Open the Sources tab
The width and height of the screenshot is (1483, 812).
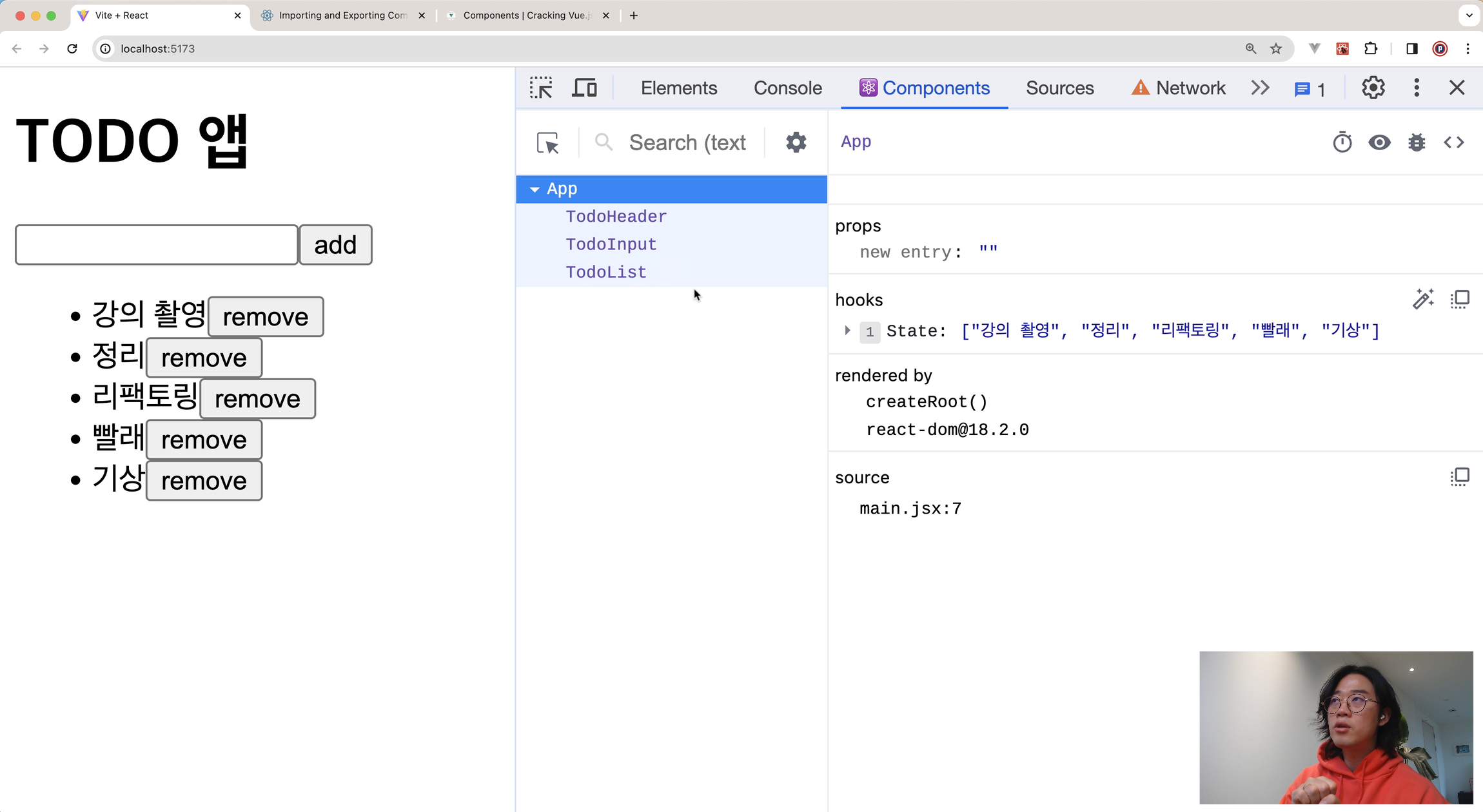[1059, 88]
